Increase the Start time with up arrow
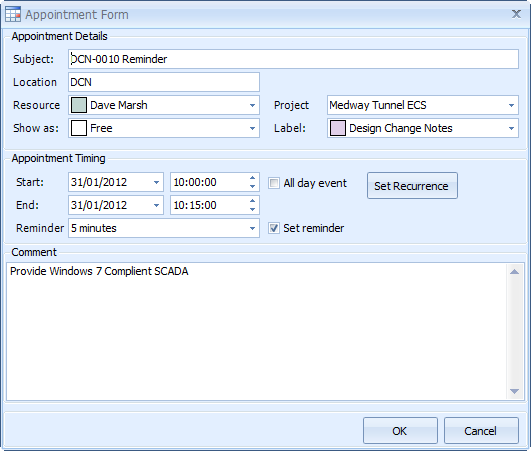 point(252,178)
